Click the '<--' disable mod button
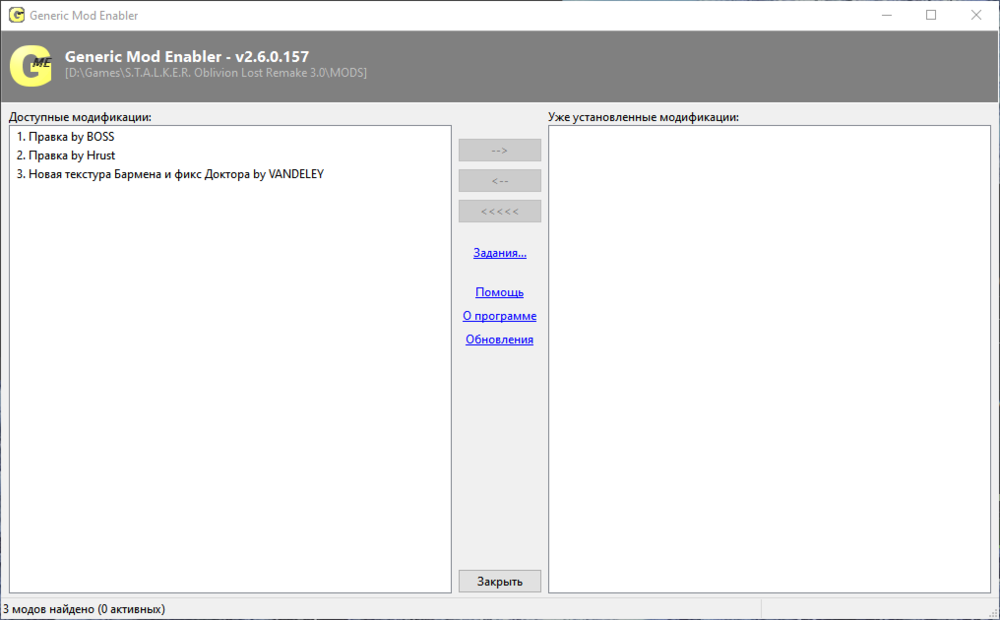This screenshot has width=1000, height=620. click(499, 181)
